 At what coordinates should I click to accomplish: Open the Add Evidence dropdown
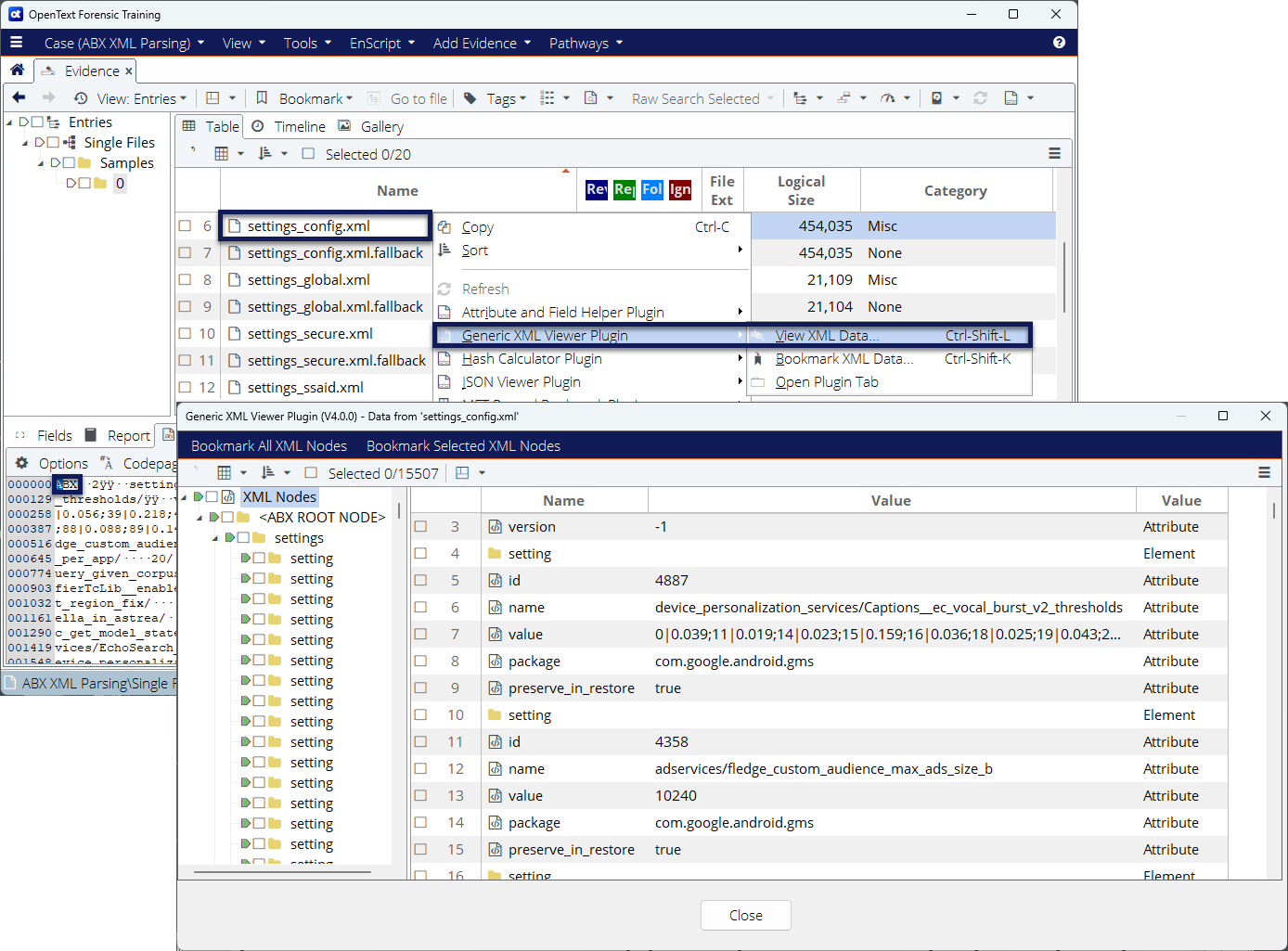[x=482, y=43]
